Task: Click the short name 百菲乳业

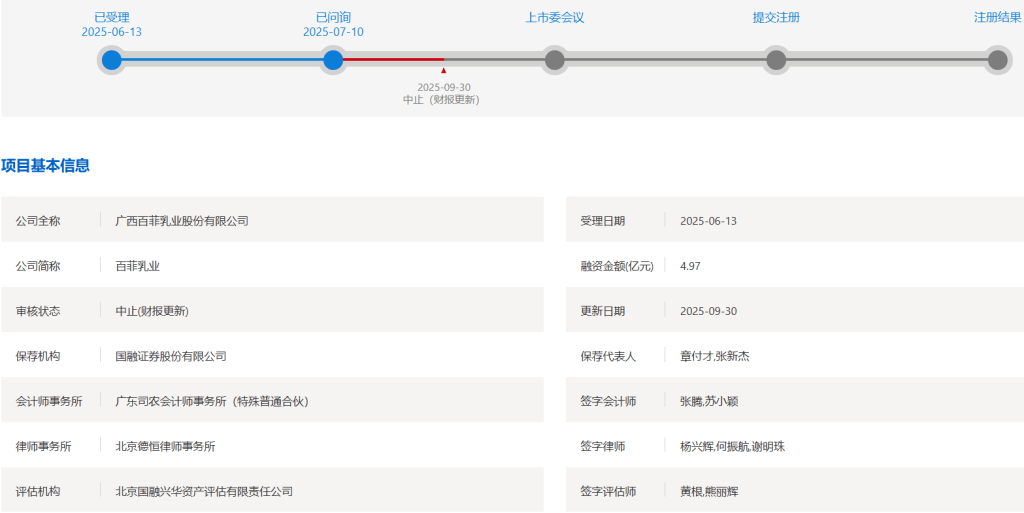Action: point(138,266)
